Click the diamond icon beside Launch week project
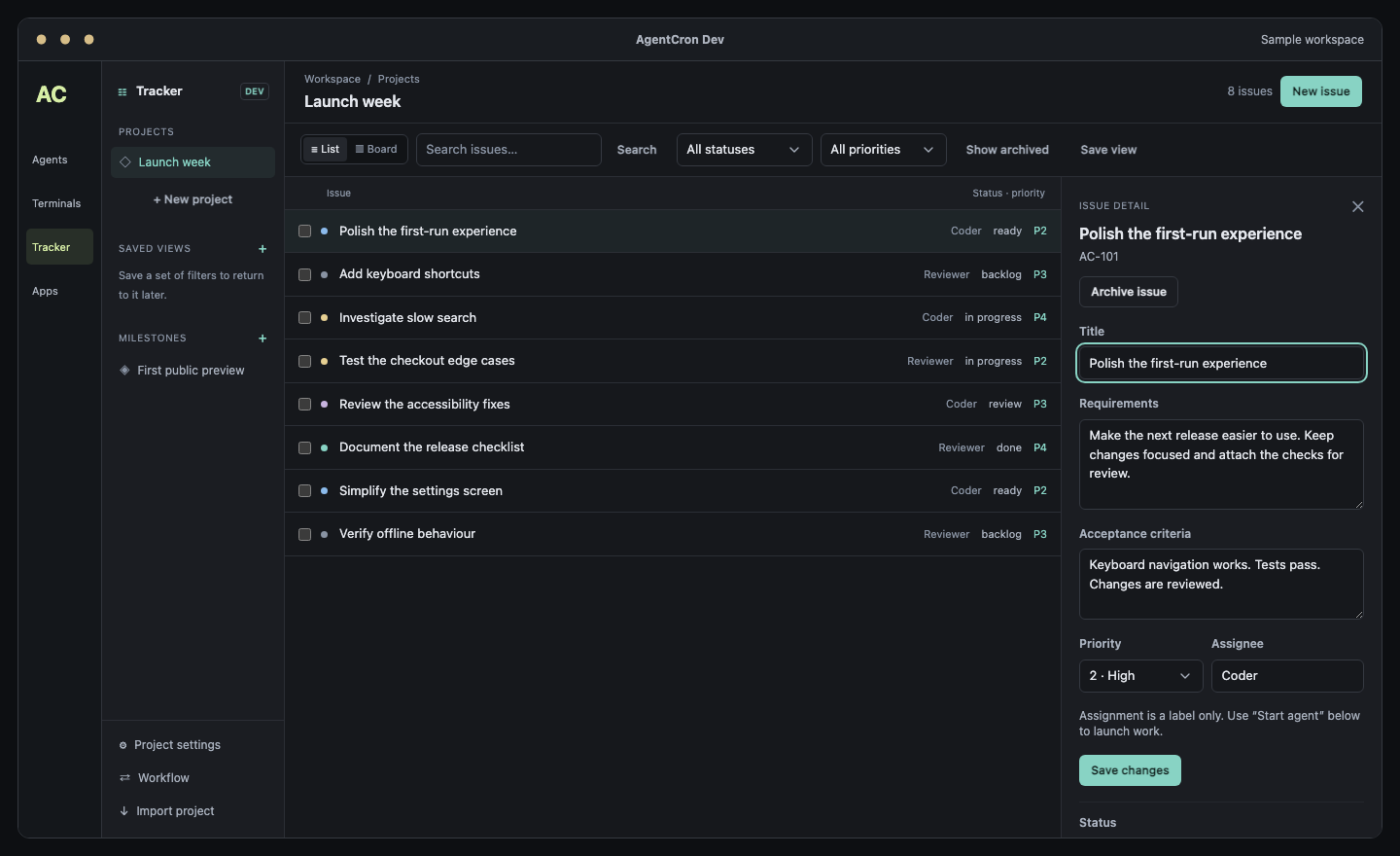 pyautogui.click(x=125, y=162)
